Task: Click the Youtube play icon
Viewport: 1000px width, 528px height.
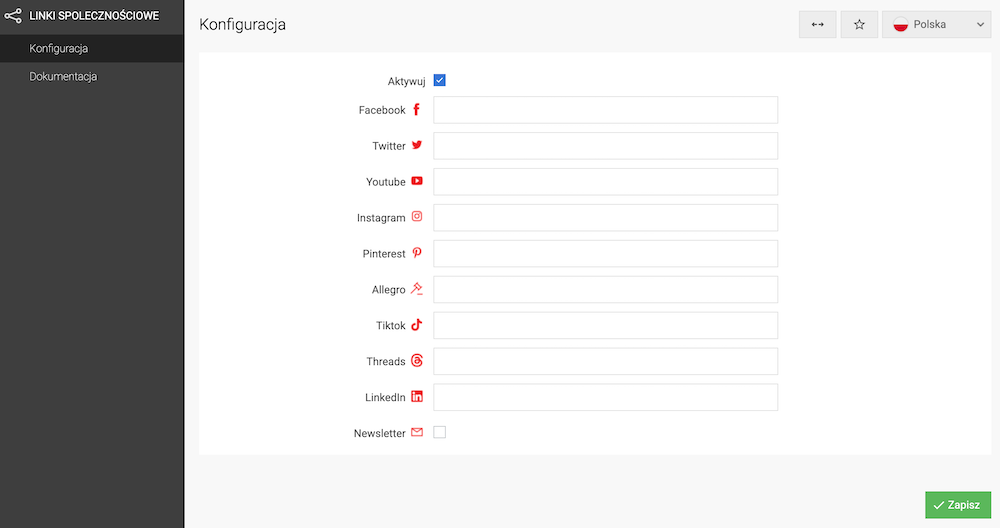Action: 417,181
